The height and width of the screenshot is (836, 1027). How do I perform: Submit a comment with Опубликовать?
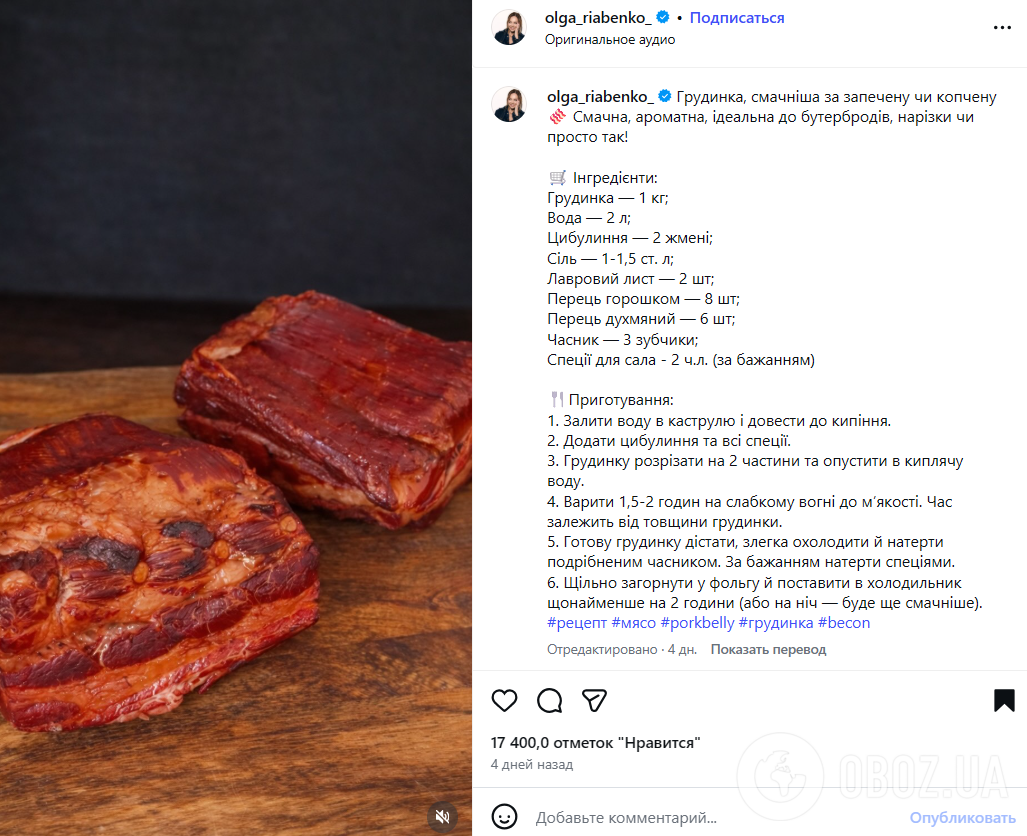[x=961, y=816]
